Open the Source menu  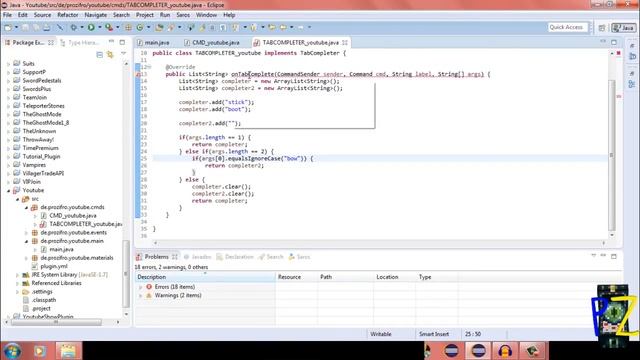(x=42, y=15)
